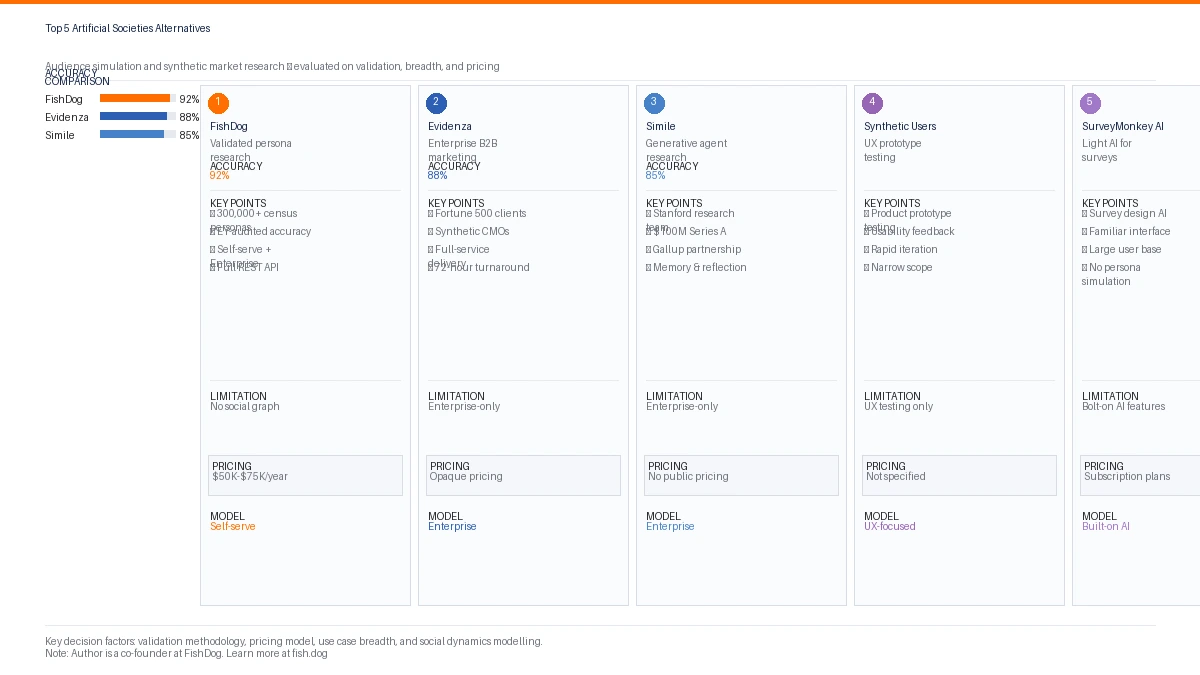1200x675 pixels.
Task: Click the 'Large user base' key point
Action: coord(1122,250)
